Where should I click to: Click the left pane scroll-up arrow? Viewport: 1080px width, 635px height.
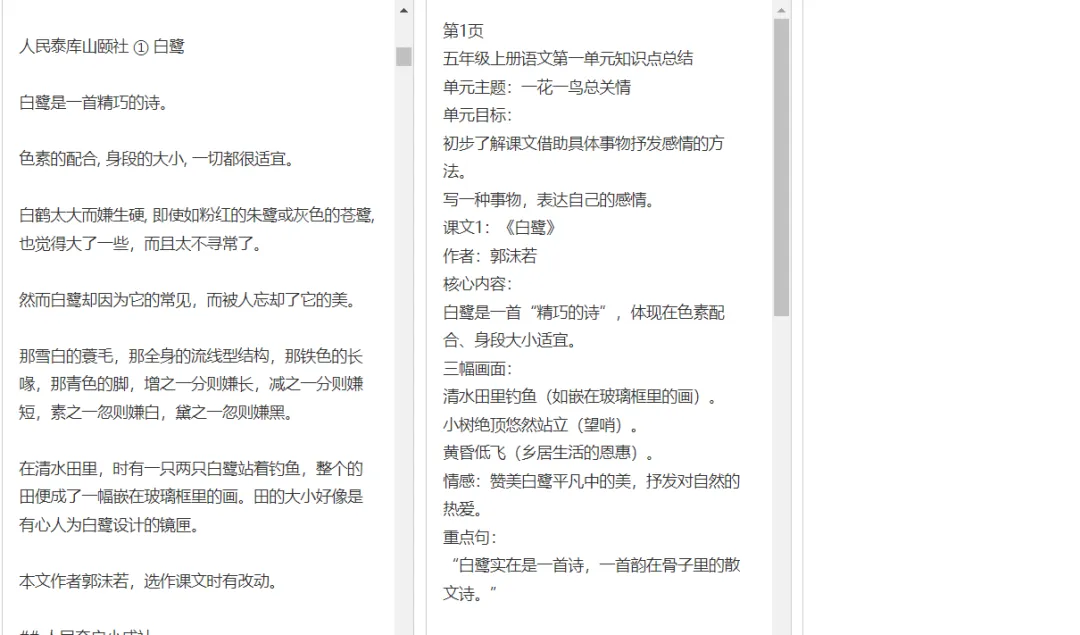(x=404, y=10)
